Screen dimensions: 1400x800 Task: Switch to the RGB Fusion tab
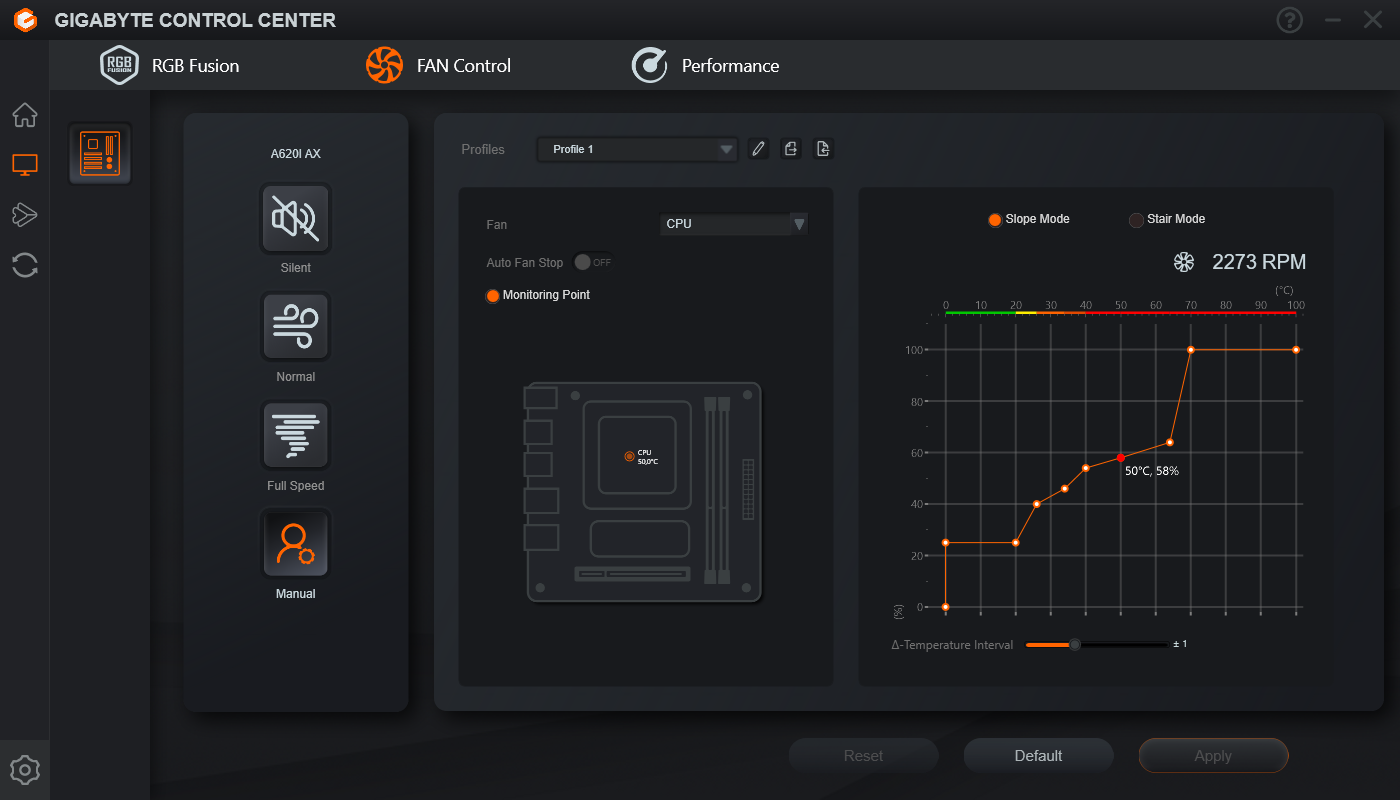pos(170,66)
